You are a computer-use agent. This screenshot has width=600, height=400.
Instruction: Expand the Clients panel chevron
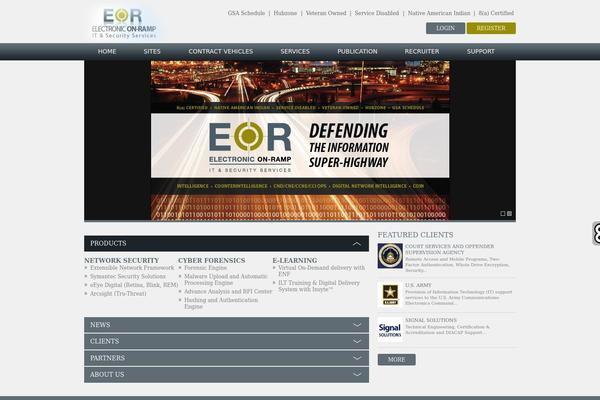pos(357,341)
